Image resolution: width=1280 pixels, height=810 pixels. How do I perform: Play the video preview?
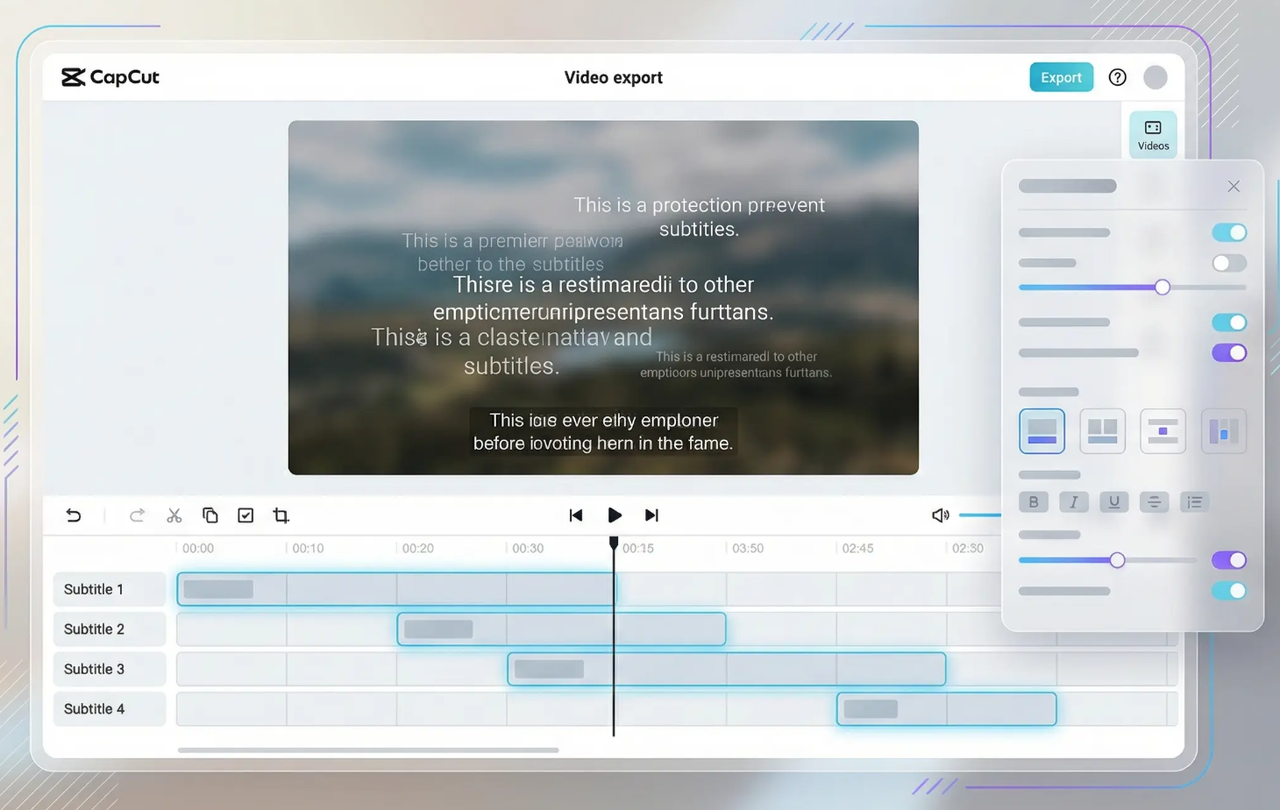[x=614, y=515]
